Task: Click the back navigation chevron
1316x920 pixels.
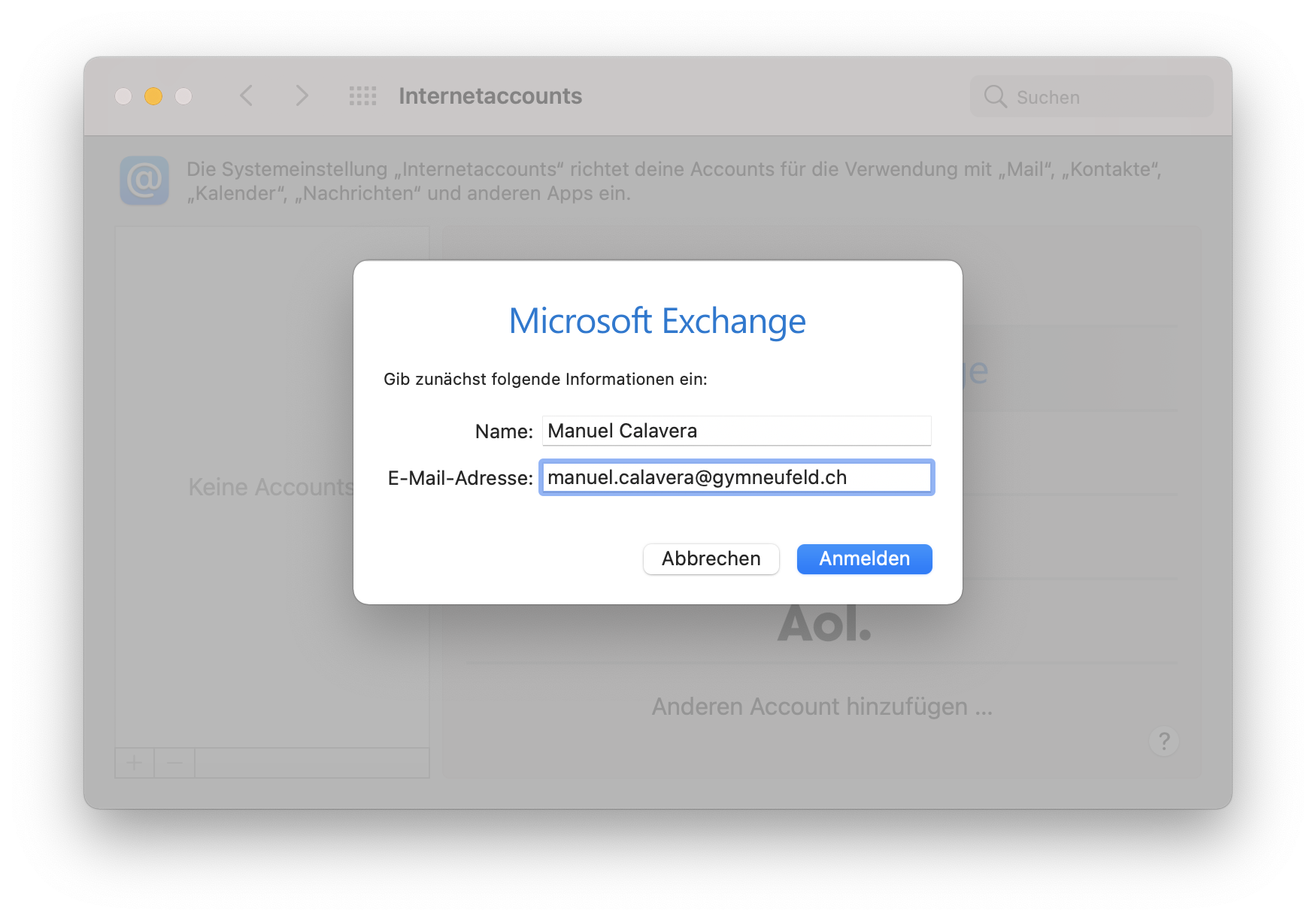Action: tap(246, 96)
